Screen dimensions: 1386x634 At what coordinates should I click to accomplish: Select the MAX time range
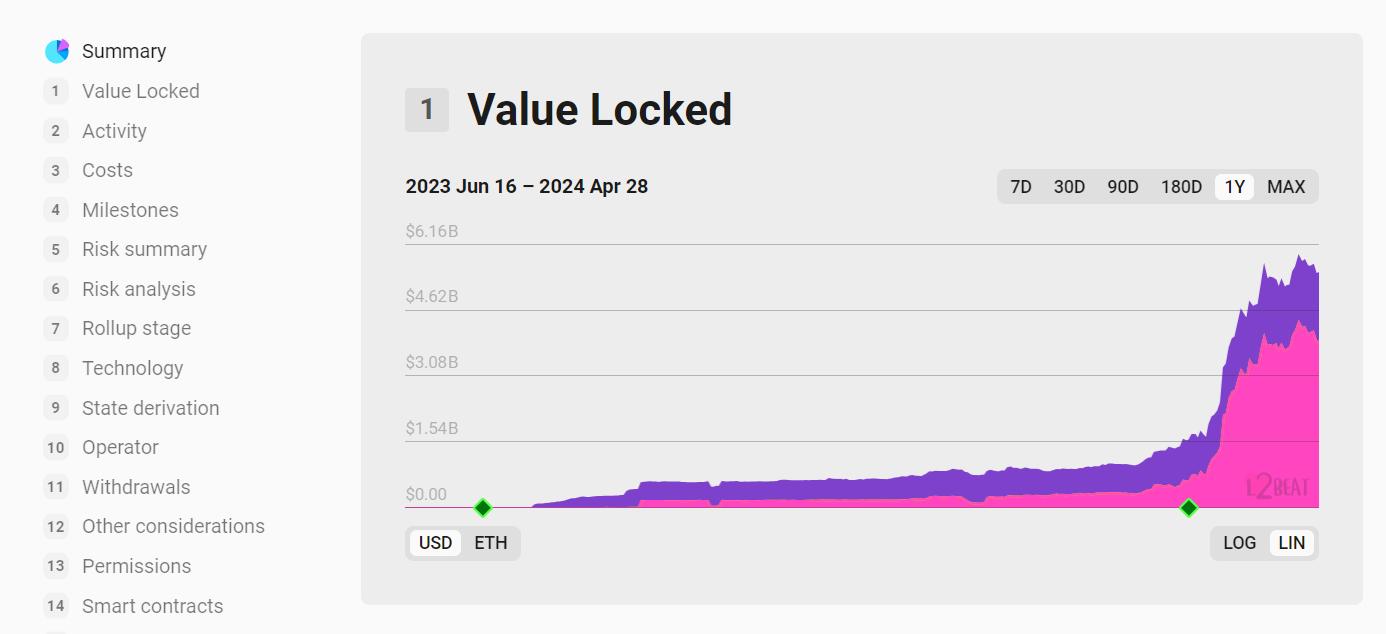pyautogui.click(x=1286, y=187)
